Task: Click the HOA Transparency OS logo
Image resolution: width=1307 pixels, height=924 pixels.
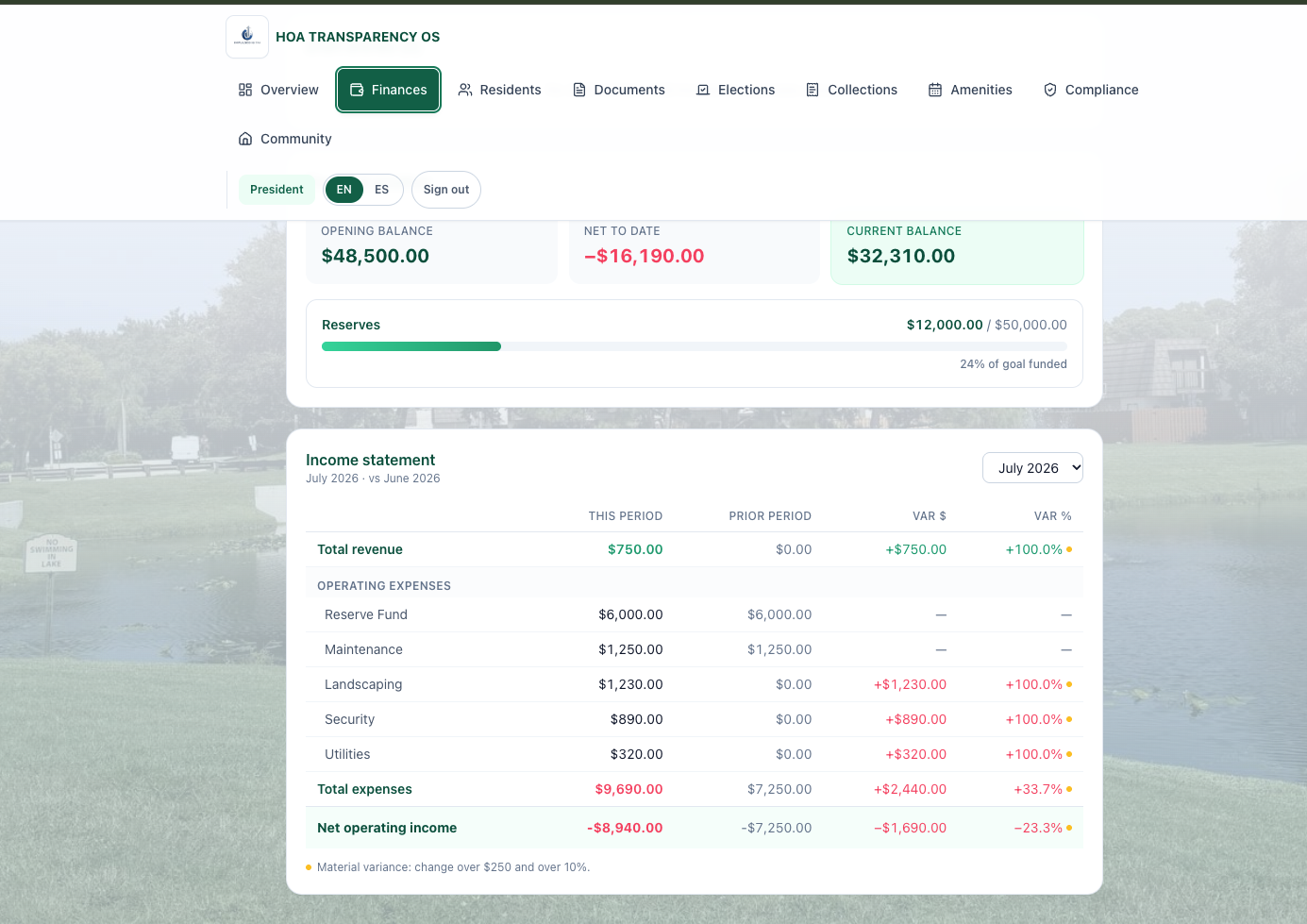Action: pyautogui.click(x=247, y=37)
